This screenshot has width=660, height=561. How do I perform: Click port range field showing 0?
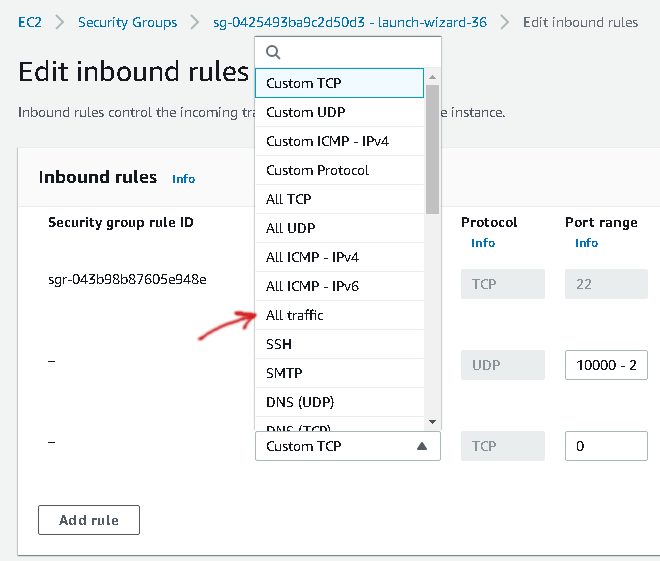(x=606, y=446)
